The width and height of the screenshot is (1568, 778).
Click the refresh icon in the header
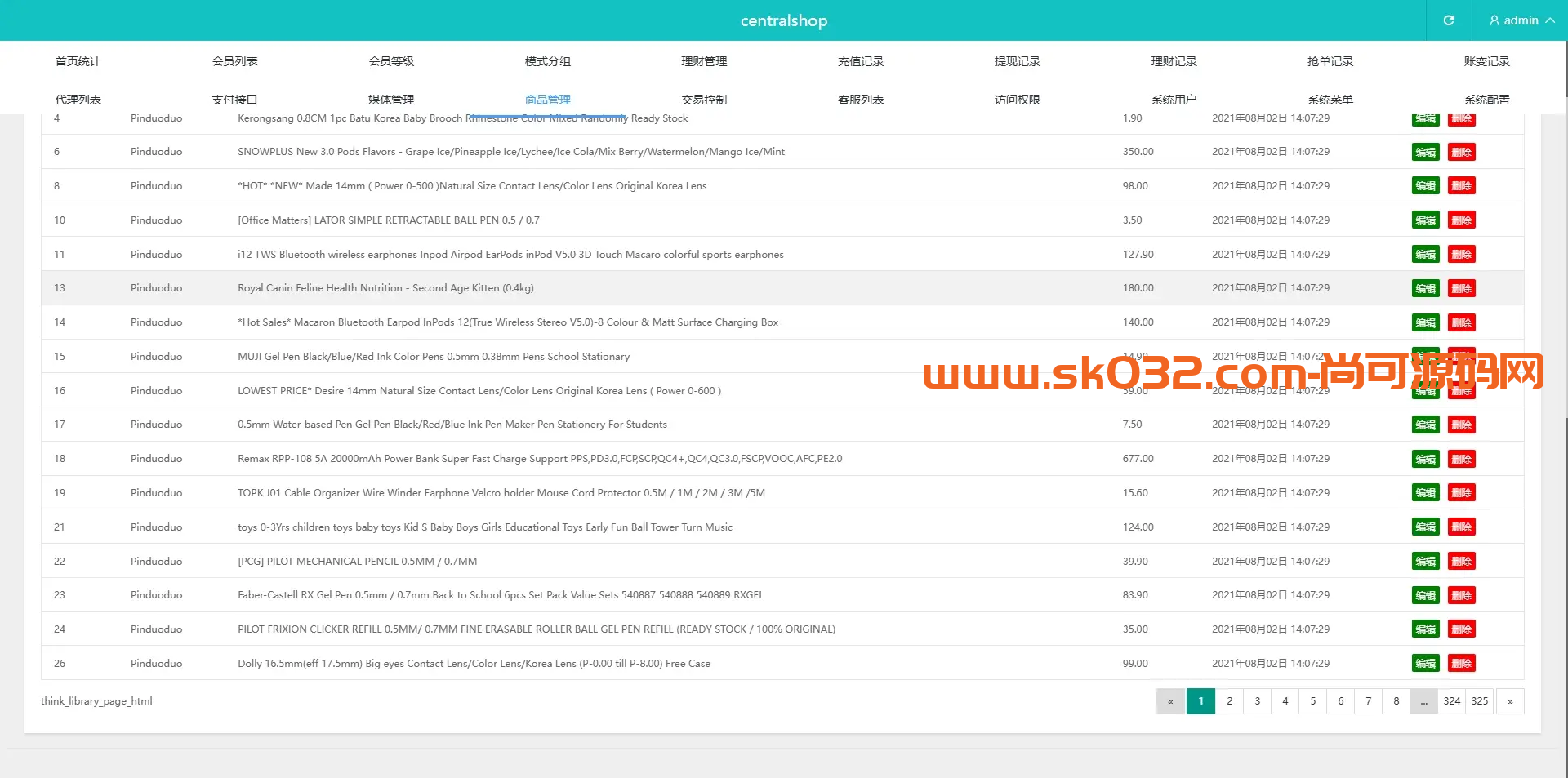coord(1448,20)
